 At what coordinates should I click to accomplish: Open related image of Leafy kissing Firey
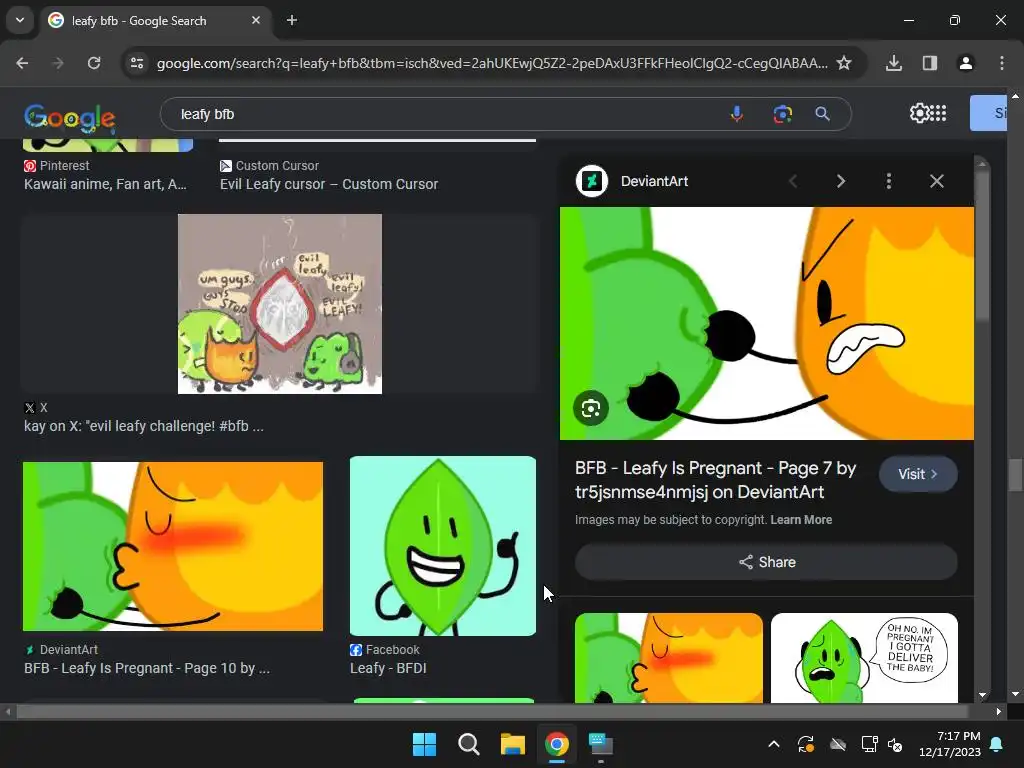coord(669,658)
